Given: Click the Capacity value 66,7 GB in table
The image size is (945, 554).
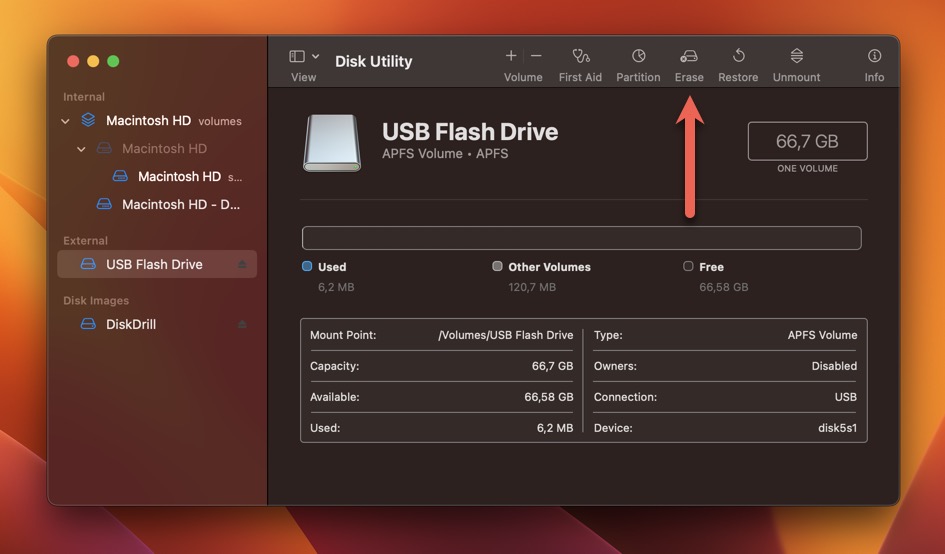Looking at the screenshot, I should click(552, 366).
